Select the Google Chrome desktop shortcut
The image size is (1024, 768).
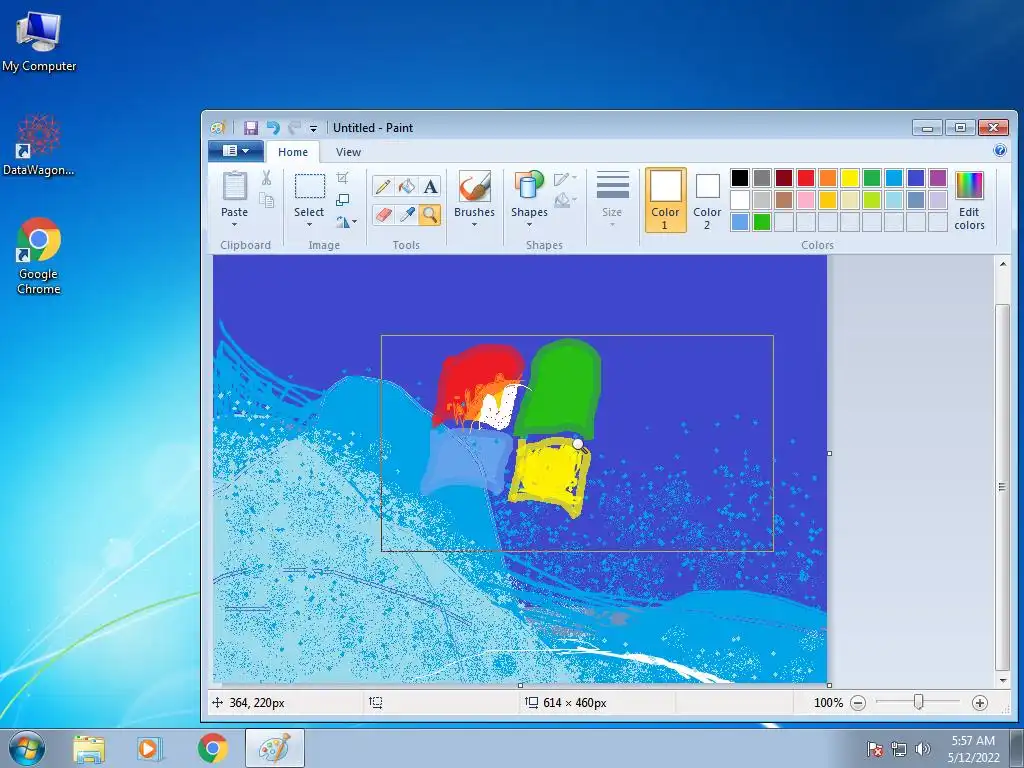click(x=39, y=256)
